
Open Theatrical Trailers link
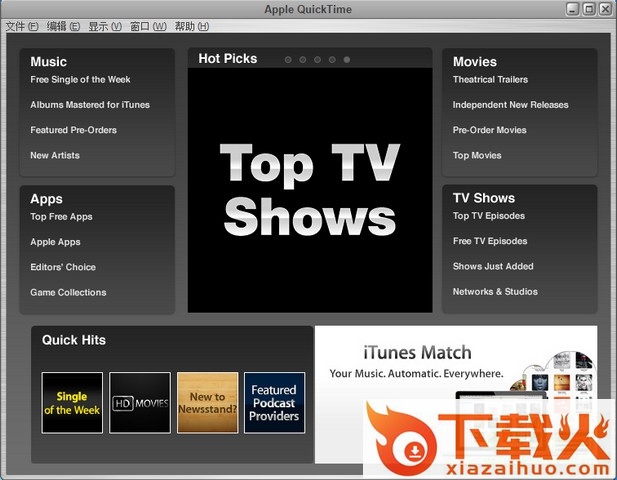coord(490,79)
